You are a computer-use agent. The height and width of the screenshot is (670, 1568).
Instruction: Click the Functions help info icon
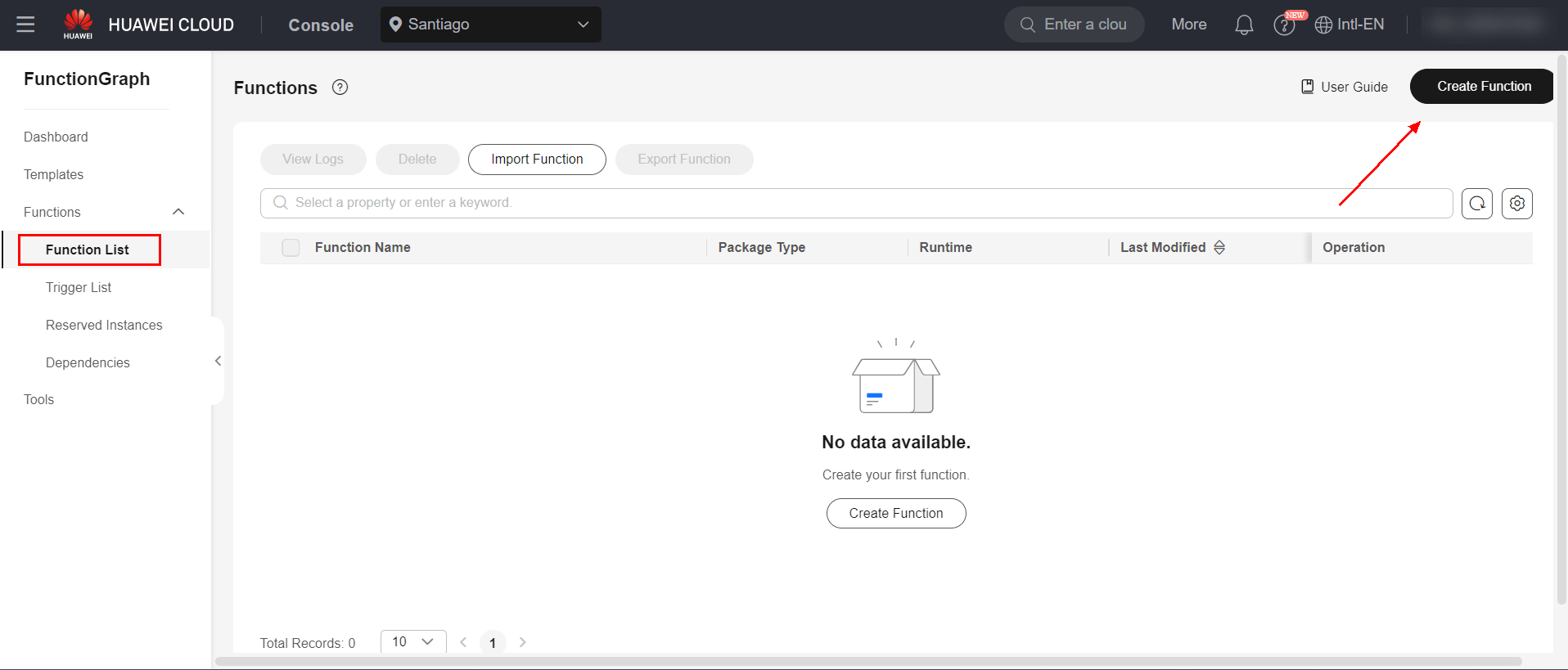click(x=340, y=88)
